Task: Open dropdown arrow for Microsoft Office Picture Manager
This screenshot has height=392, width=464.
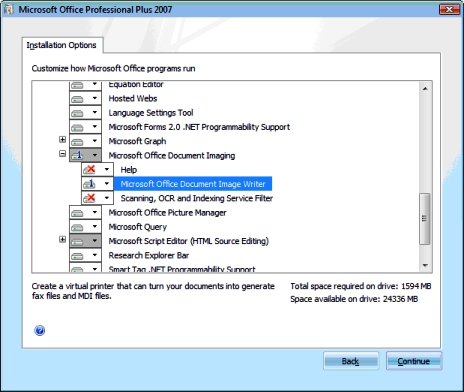Action: pos(95,212)
